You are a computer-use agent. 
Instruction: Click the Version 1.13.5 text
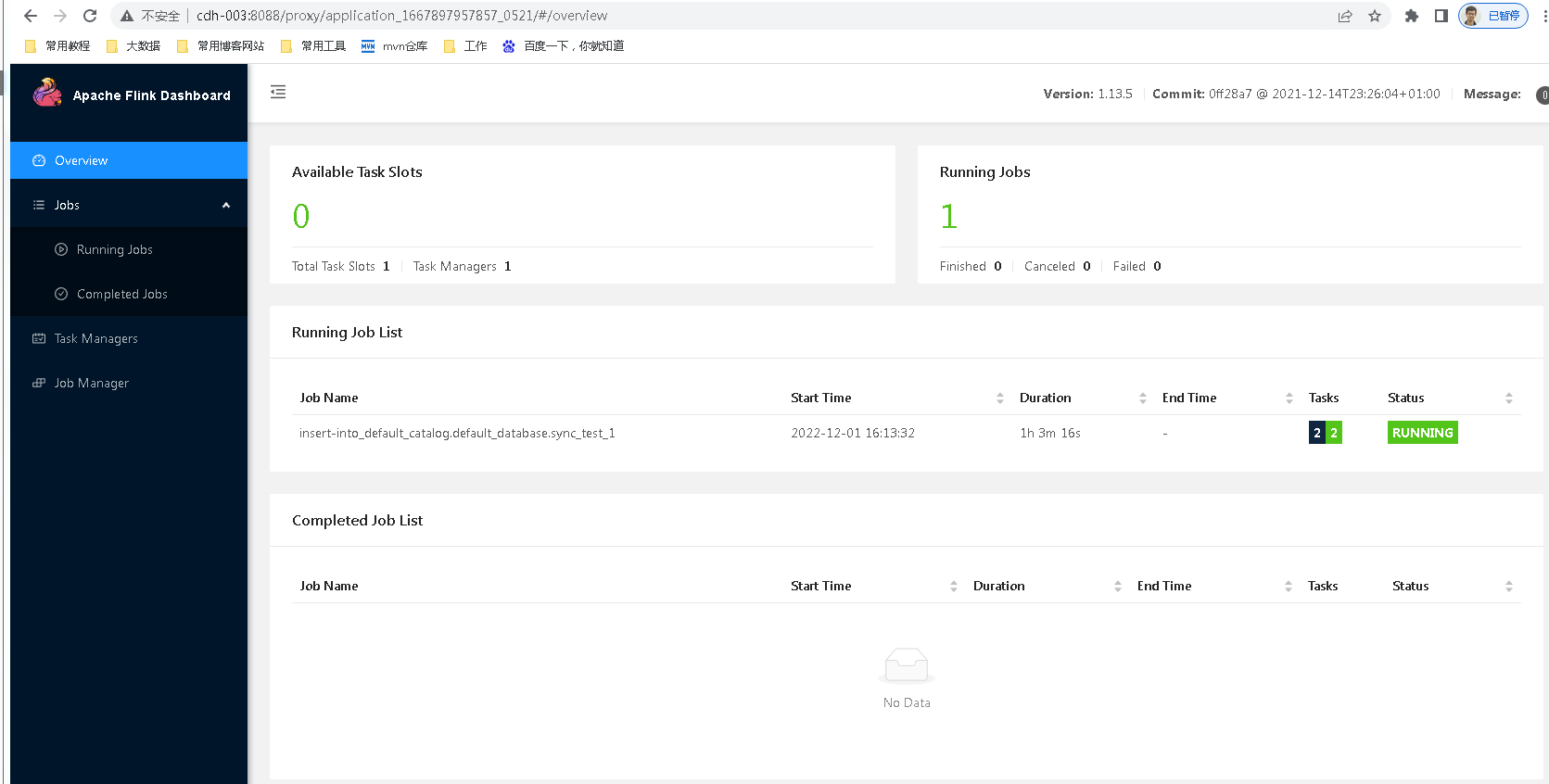(x=1088, y=94)
